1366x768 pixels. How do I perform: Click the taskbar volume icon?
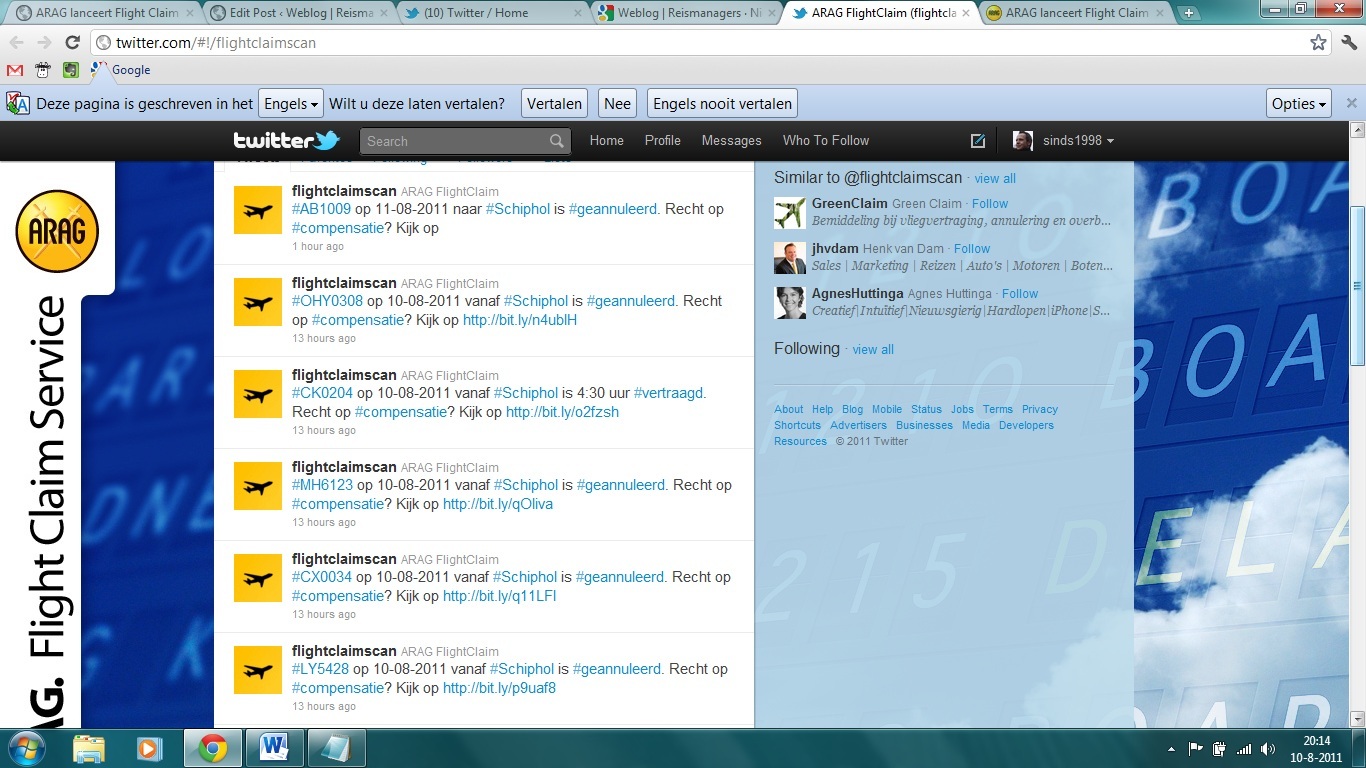pyautogui.click(x=1268, y=749)
